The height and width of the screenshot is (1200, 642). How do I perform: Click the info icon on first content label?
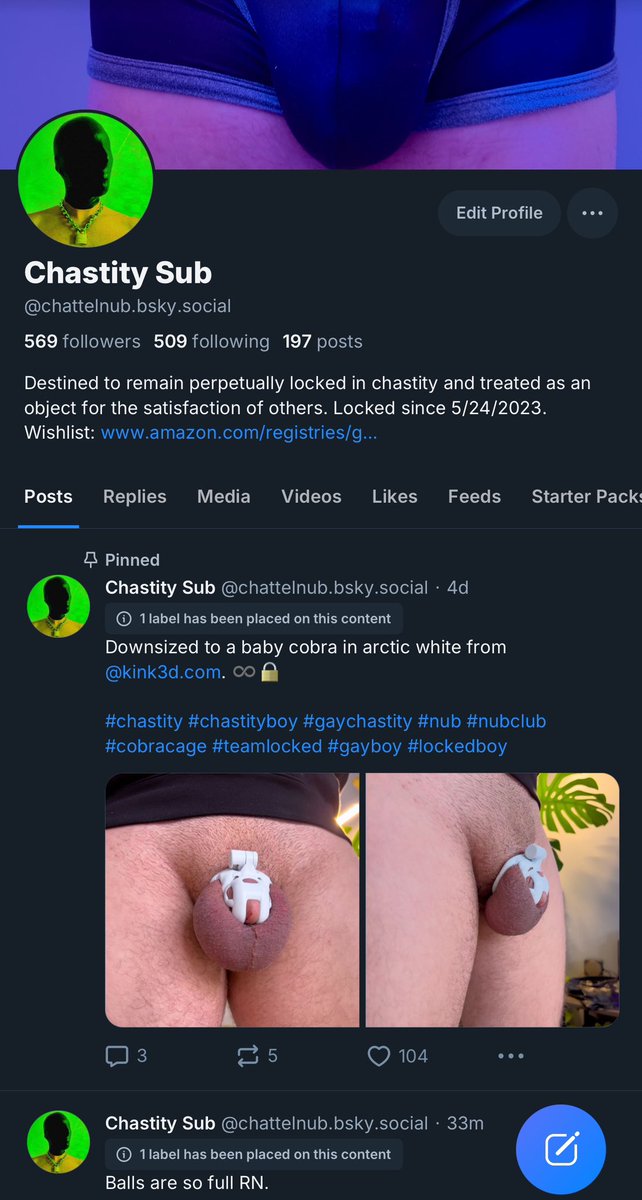(x=124, y=618)
